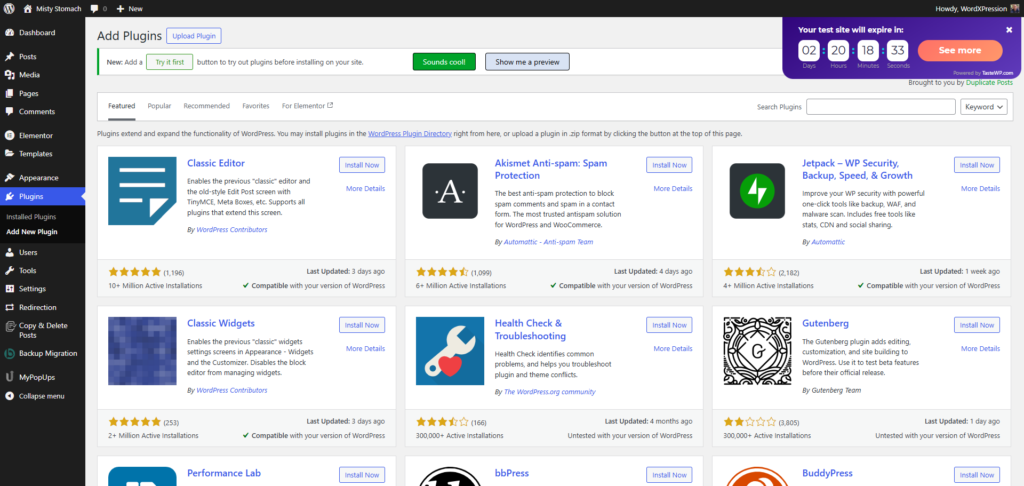
Task: Open Add New Plugin submenu item
Action: (x=32, y=232)
